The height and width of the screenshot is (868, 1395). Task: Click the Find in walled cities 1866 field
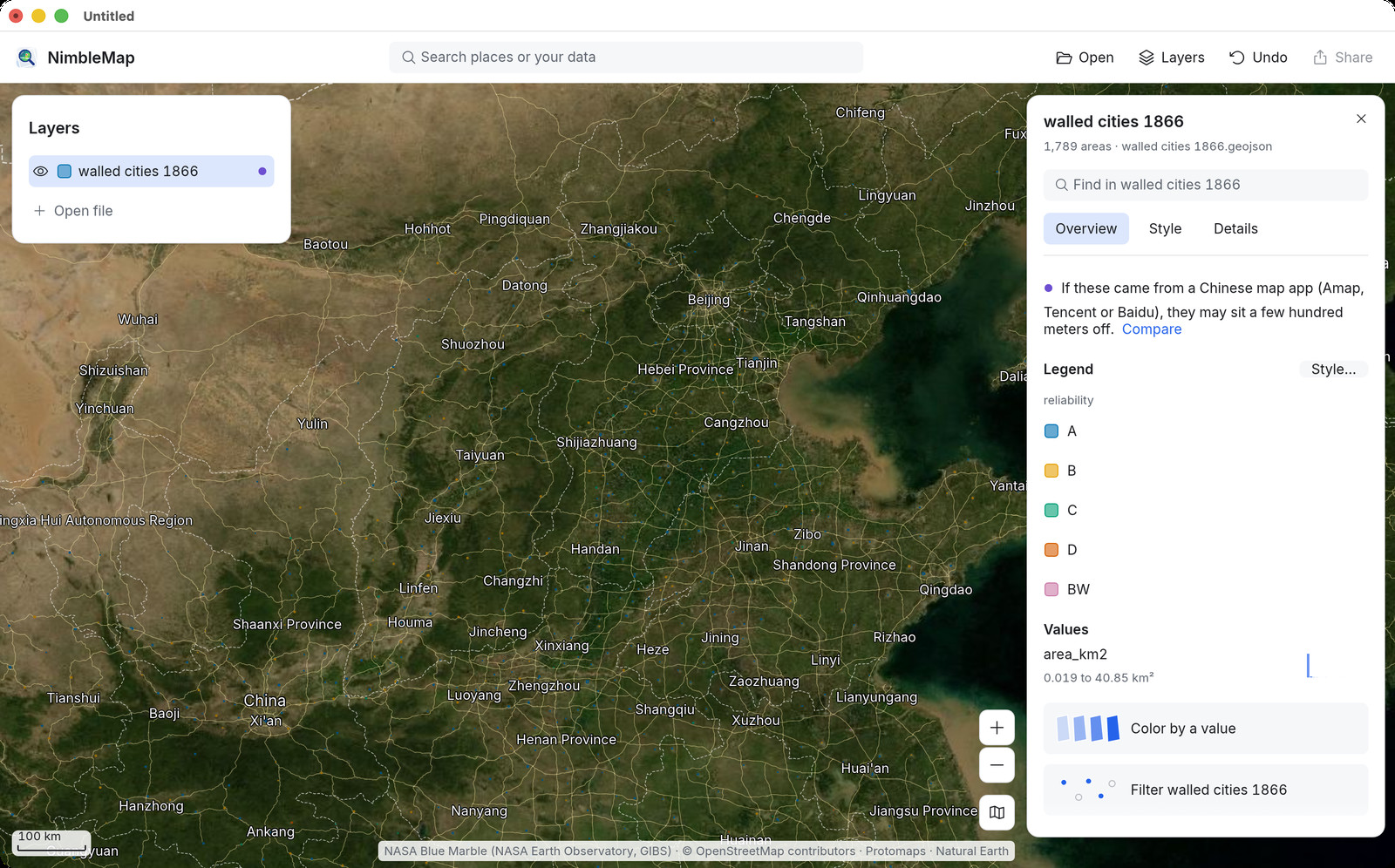(1206, 185)
